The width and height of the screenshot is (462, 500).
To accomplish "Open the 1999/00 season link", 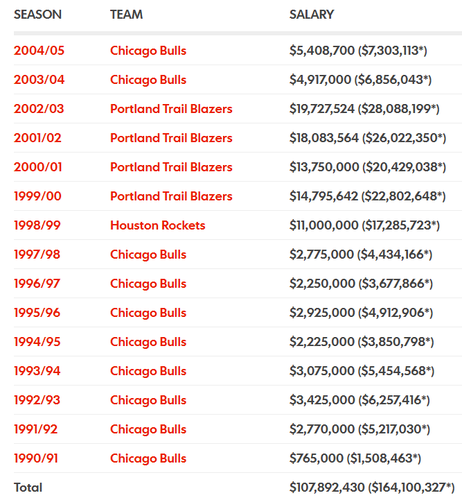I will click(x=38, y=196).
